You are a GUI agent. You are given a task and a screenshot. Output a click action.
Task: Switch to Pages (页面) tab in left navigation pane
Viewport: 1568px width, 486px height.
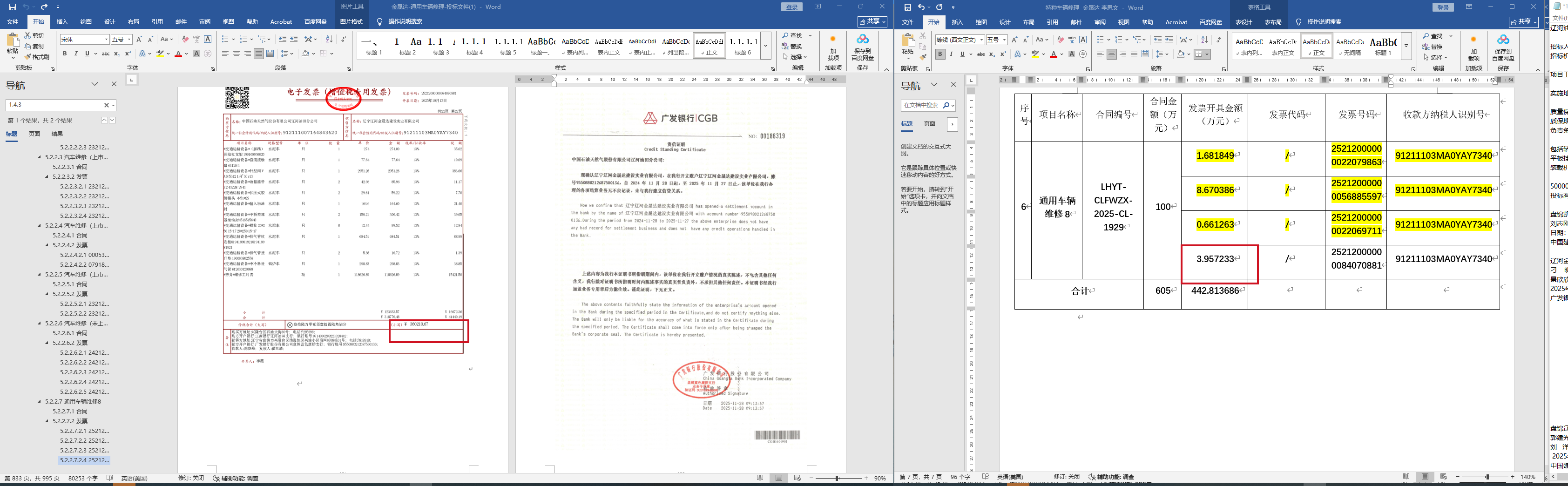click(x=34, y=134)
